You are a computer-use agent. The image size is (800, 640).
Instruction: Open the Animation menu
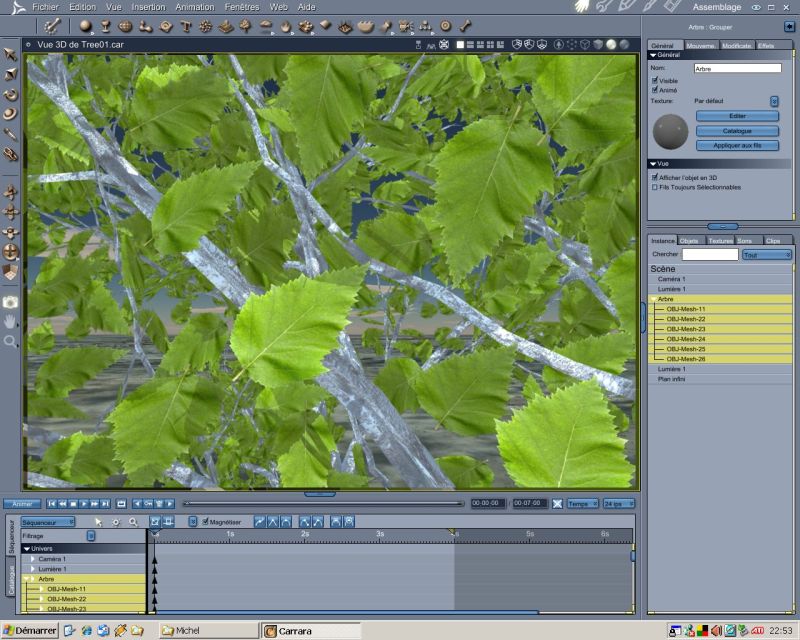click(195, 7)
